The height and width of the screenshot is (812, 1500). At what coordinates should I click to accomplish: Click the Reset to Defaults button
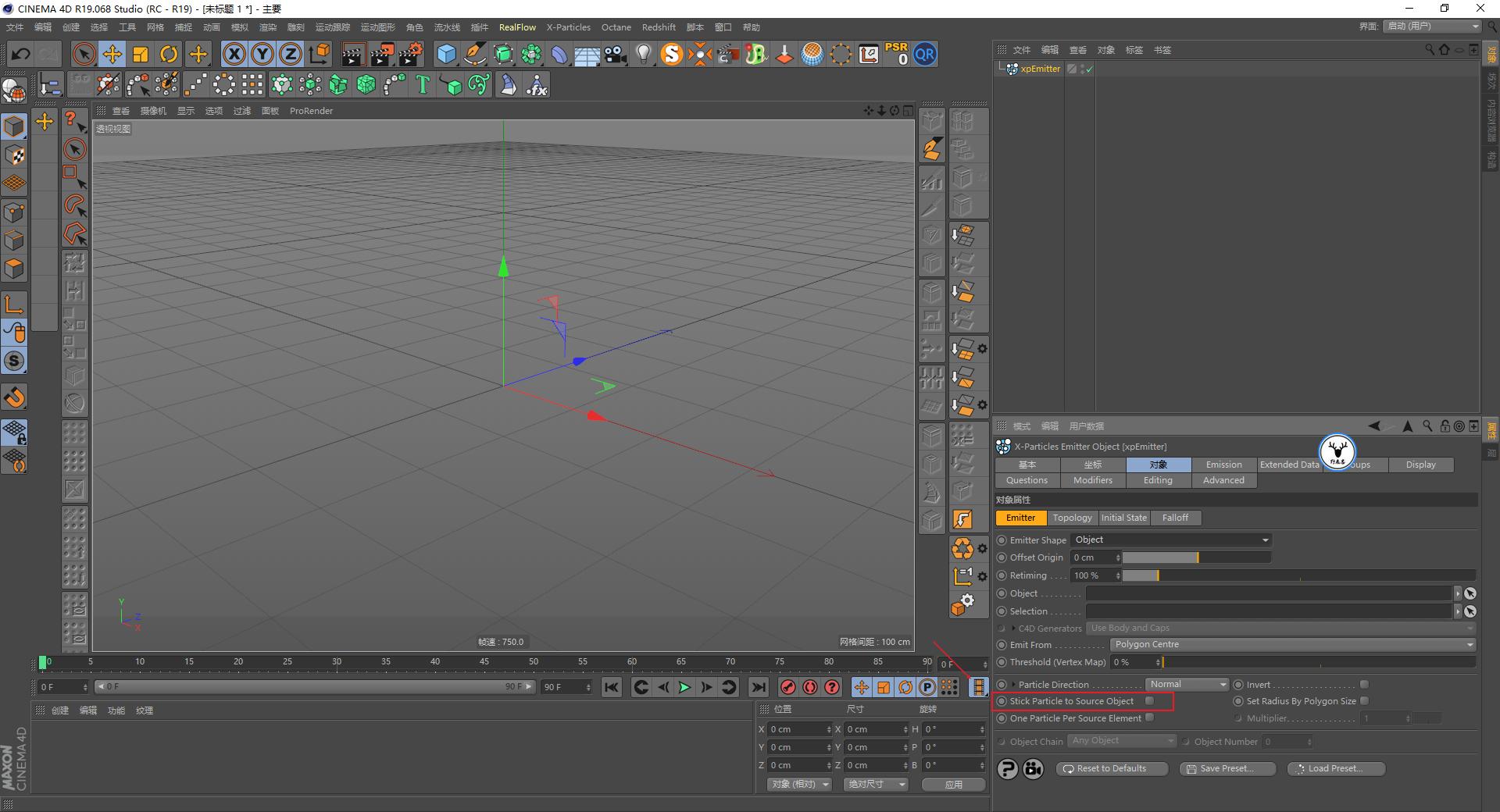coord(1112,769)
